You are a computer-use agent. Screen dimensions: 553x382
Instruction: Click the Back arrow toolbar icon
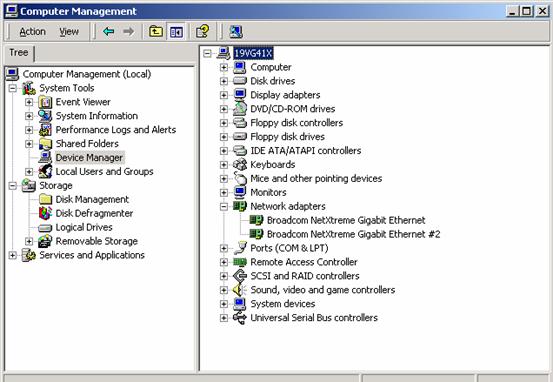pos(109,32)
